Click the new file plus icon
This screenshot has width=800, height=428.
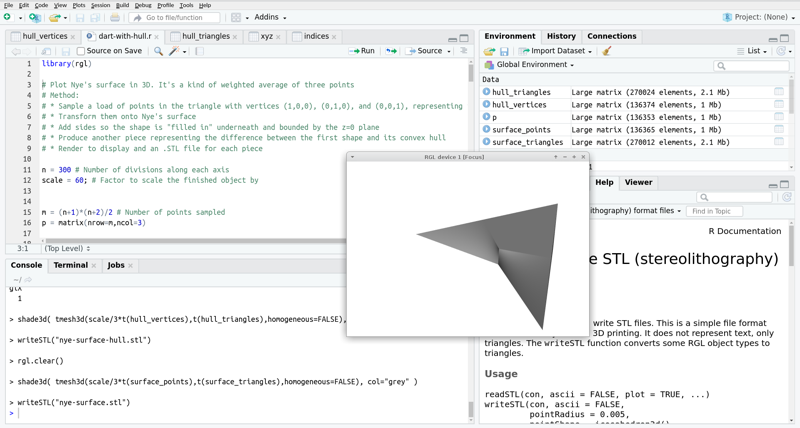pyautogui.click(x=9, y=17)
